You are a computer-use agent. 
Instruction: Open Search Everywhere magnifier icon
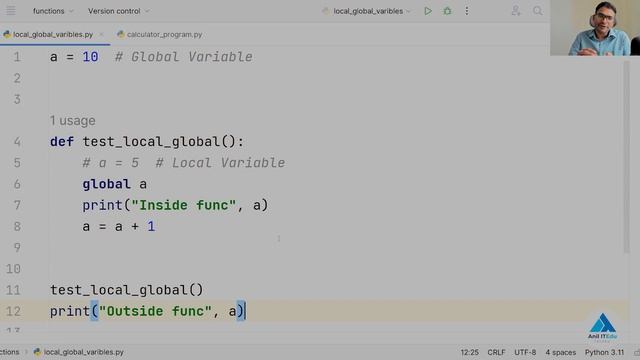(x=538, y=11)
